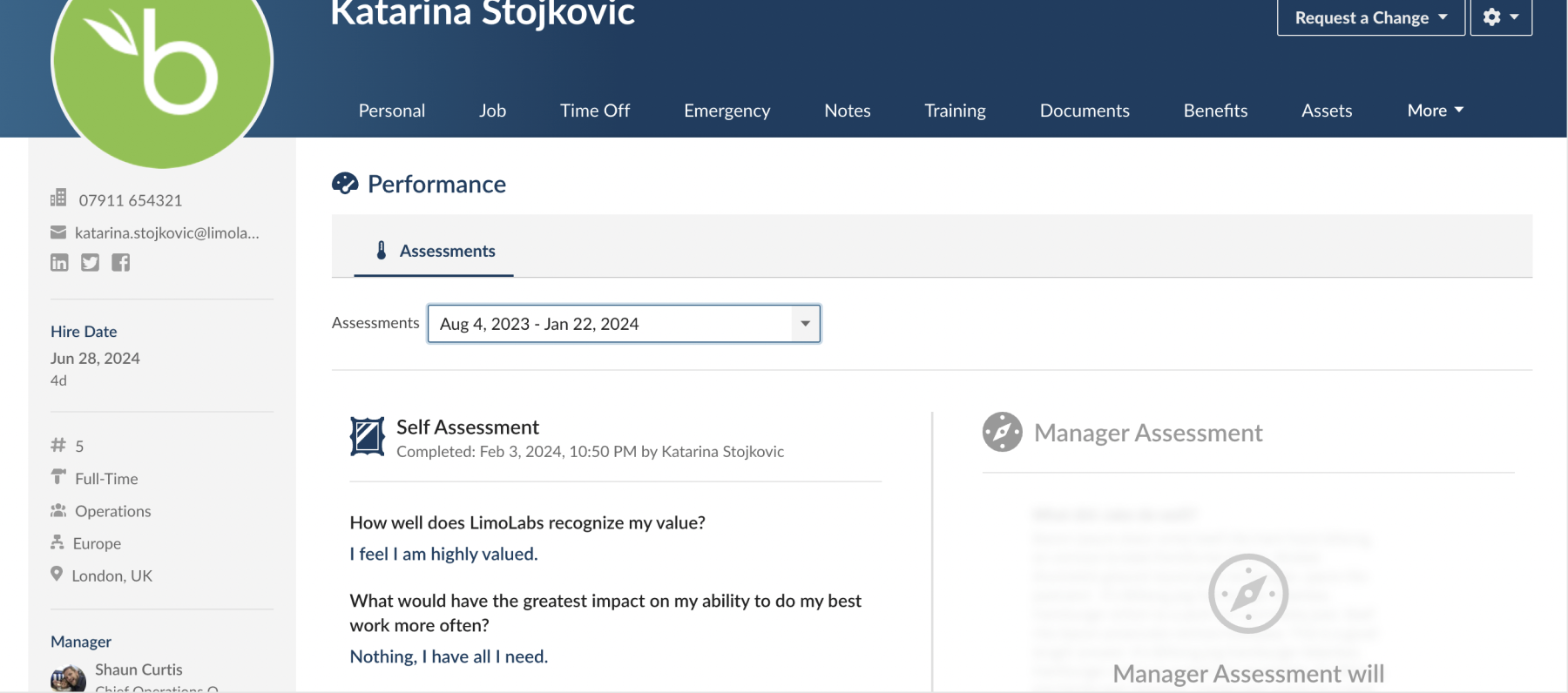Open the Emergency tab
Viewport: 1568px width, 693px height.
pyautogui.click(x=727, y=111)
